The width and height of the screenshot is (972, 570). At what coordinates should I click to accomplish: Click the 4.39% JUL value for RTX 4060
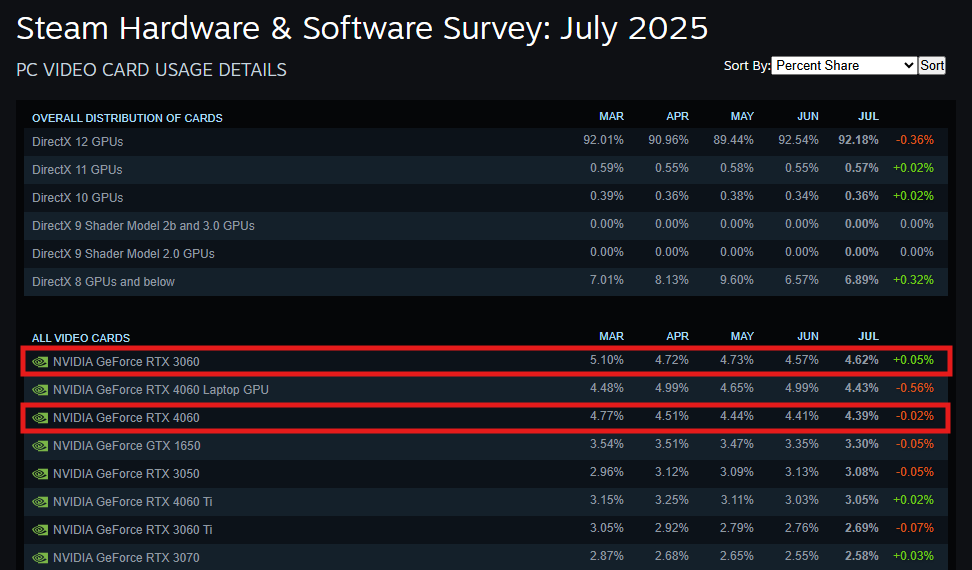coord(861,416)
